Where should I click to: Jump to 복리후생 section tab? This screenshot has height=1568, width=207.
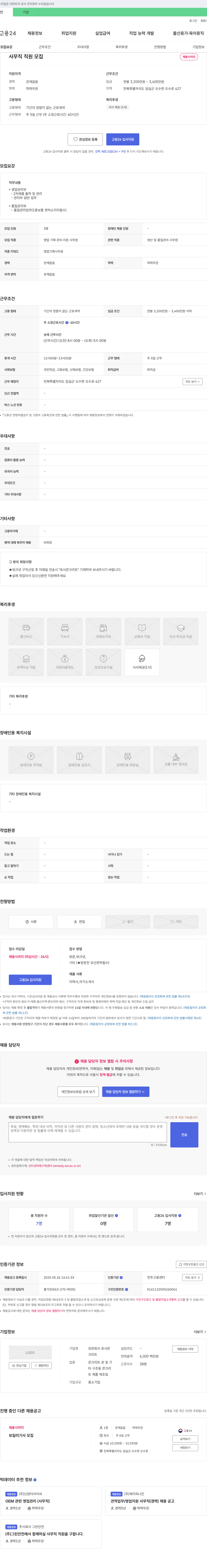(x=121, y=47)
